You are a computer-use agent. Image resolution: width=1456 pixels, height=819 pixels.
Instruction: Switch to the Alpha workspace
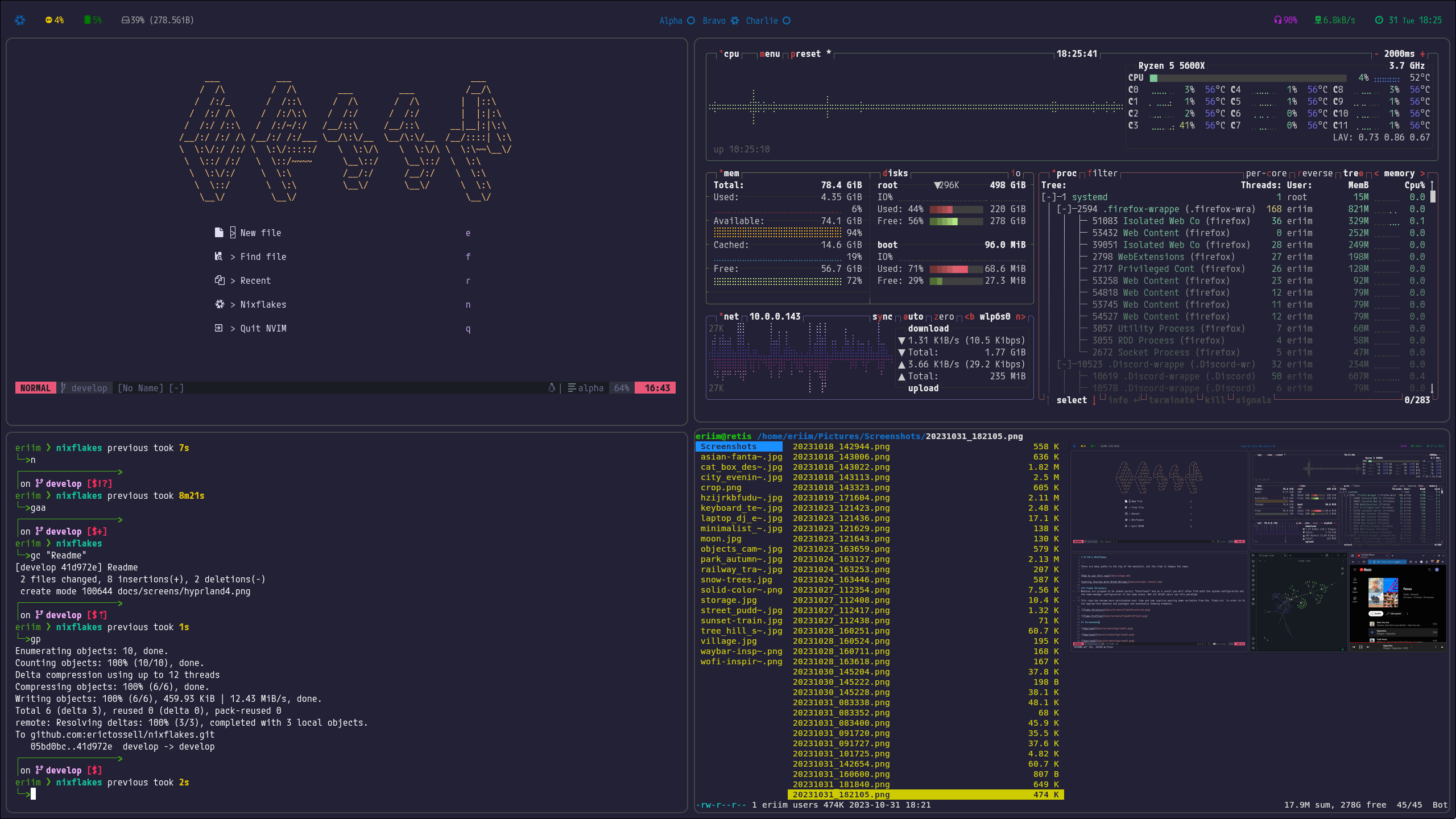(x=671, y=20)
